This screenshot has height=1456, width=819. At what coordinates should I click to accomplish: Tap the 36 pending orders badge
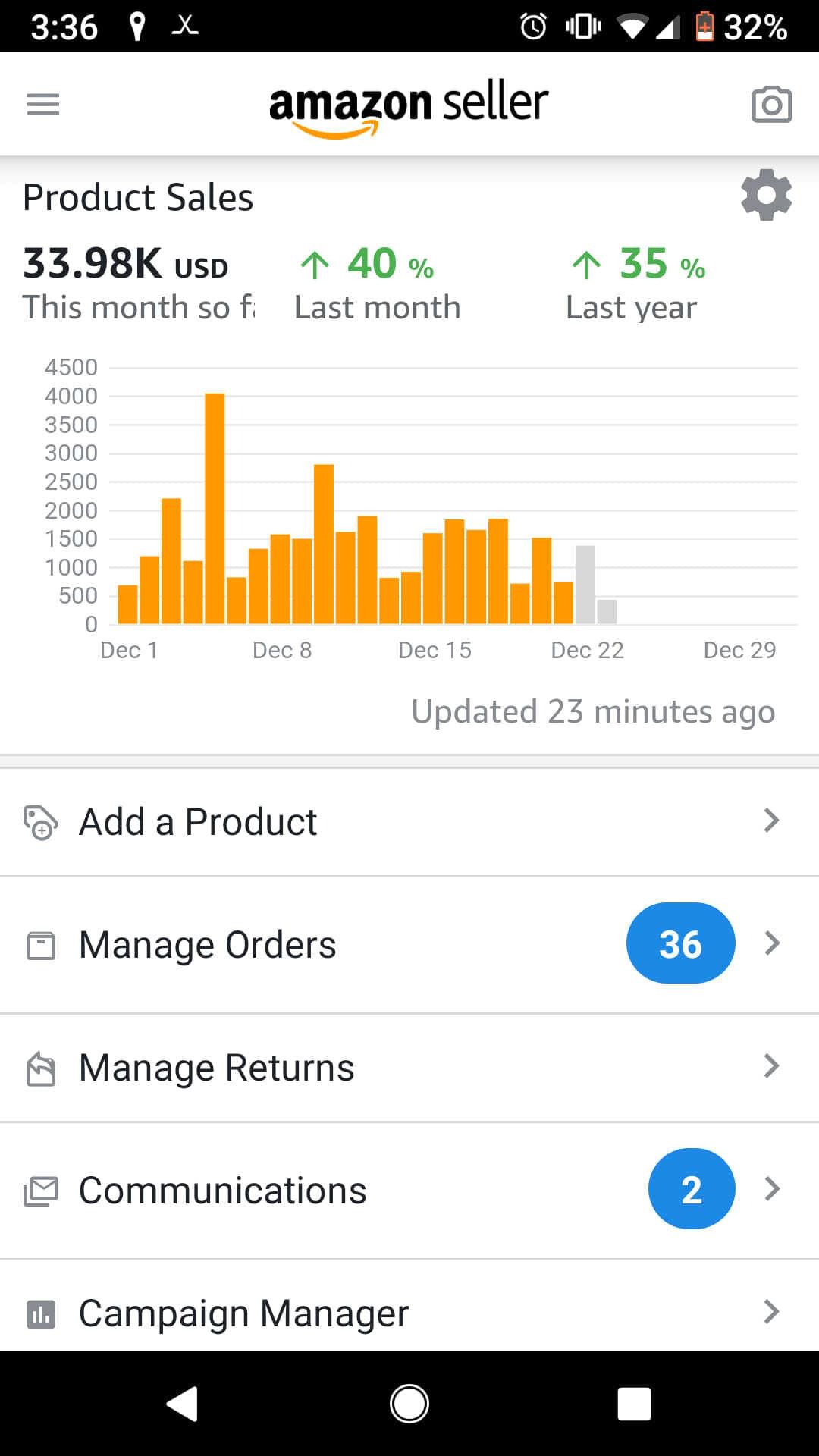(x=680, y=943)
